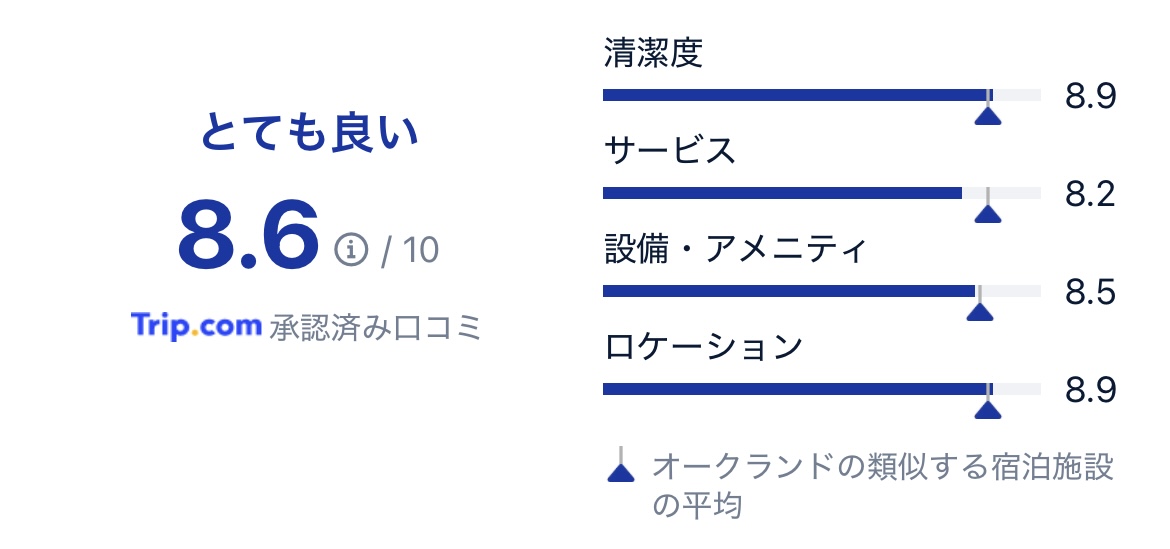
Task: Click the サービス rating bar
Action: point(822,193)
